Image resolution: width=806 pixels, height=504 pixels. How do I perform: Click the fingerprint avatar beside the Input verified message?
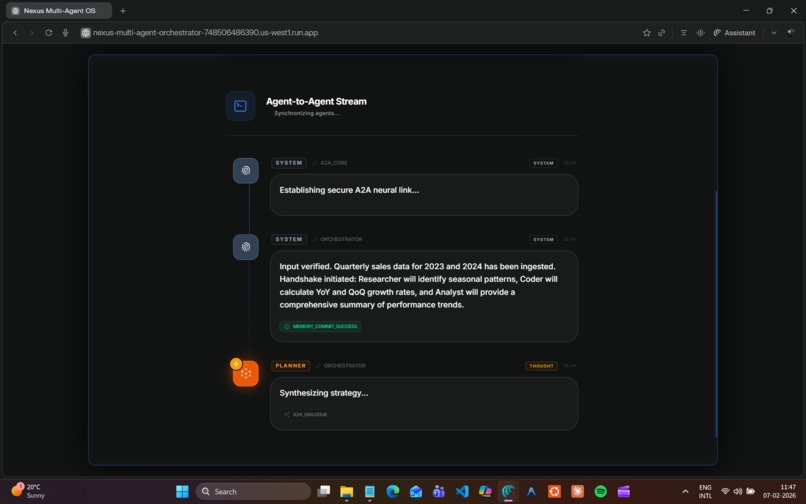point(246,247)
